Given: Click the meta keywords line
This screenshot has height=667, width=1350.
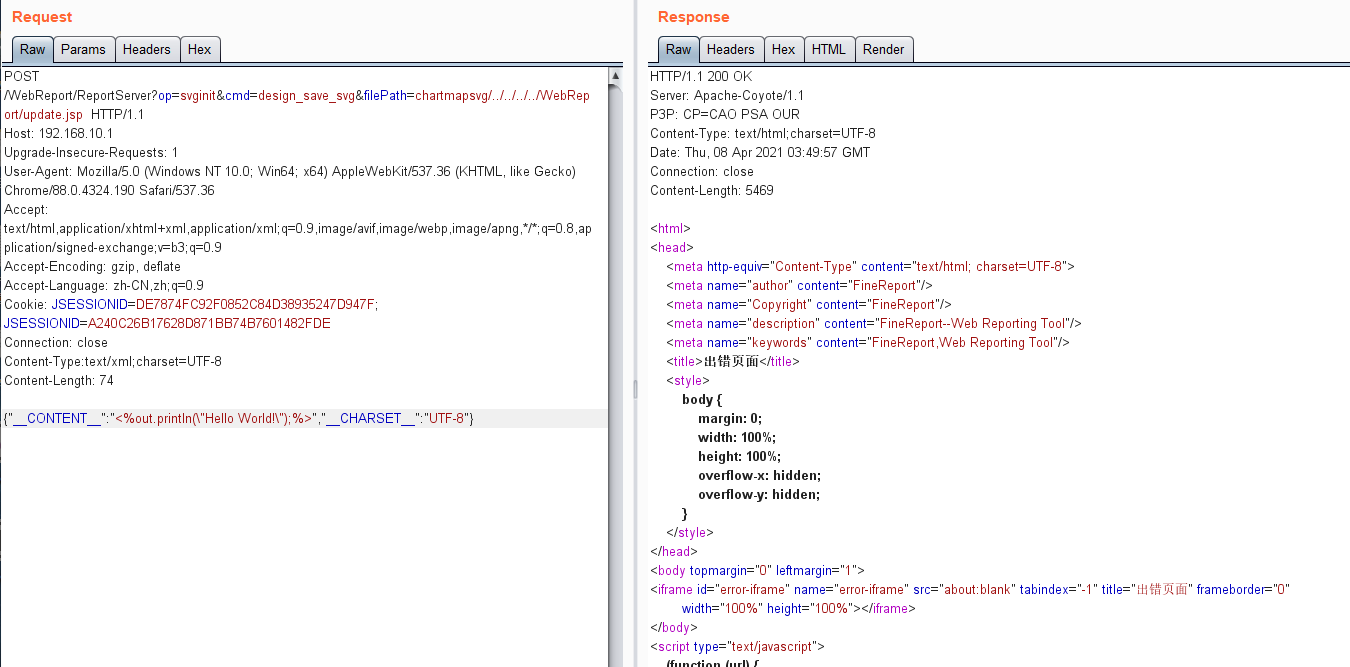Looking at the screenshot, I should coord(868,342).
